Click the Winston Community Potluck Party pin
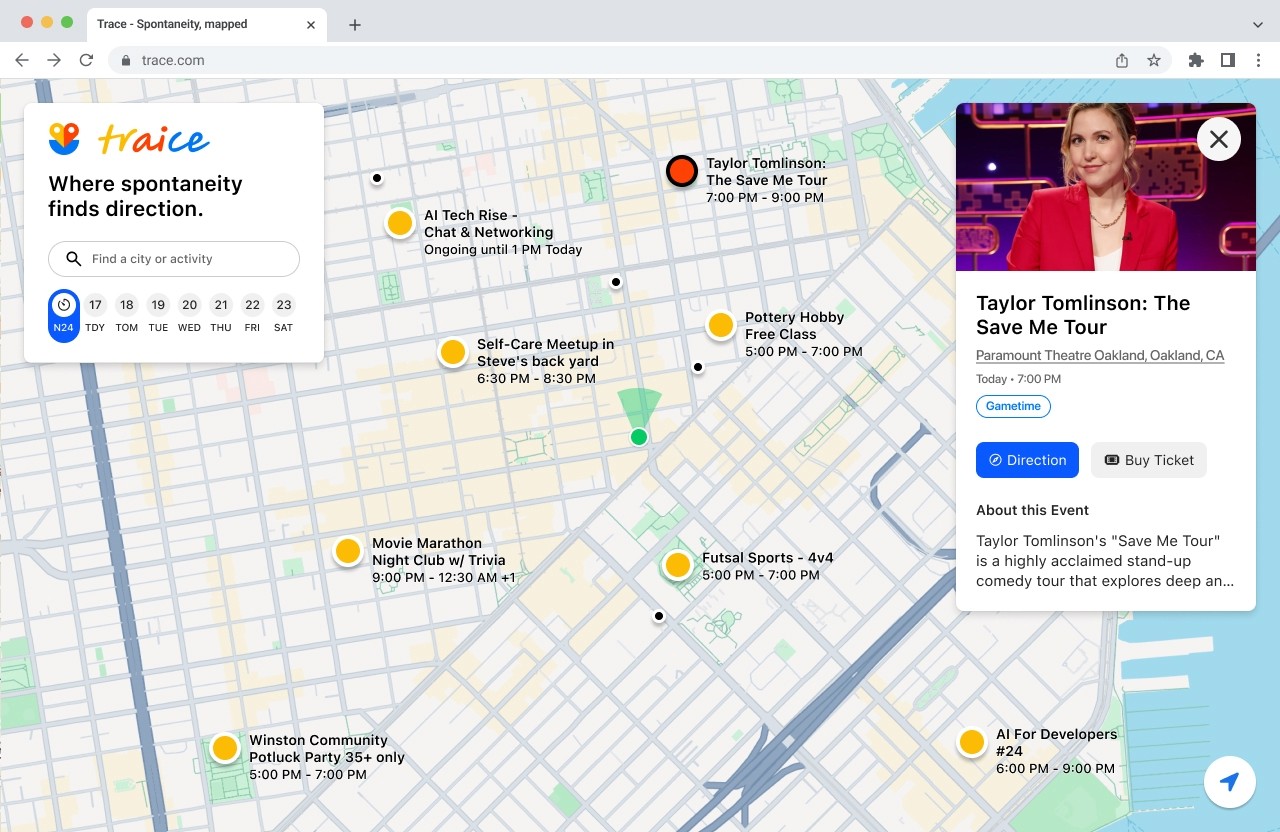1280x832 pixels. 225,747
